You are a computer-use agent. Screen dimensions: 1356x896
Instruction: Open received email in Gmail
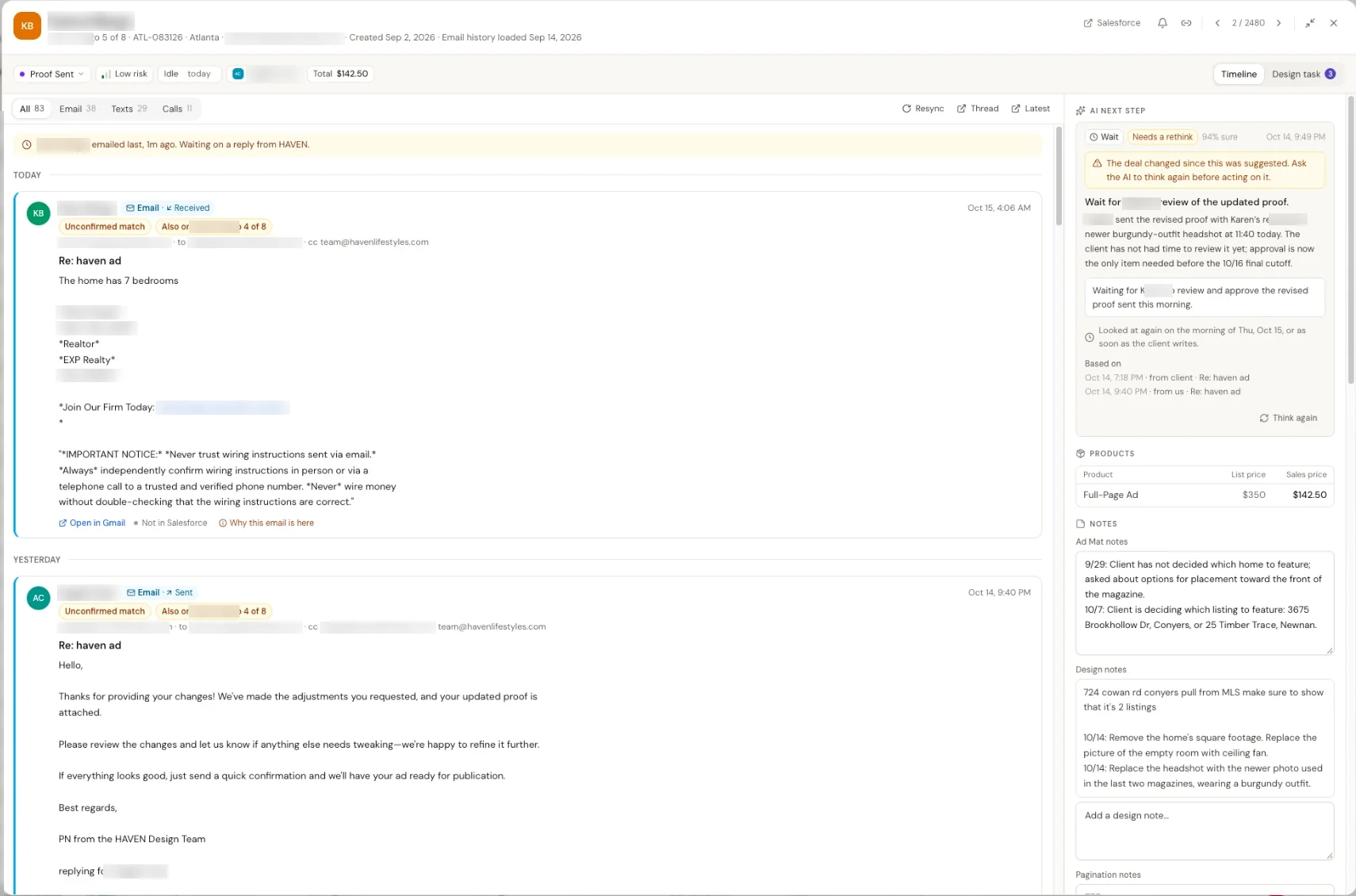pyautogui.click(x=92, y=523)
